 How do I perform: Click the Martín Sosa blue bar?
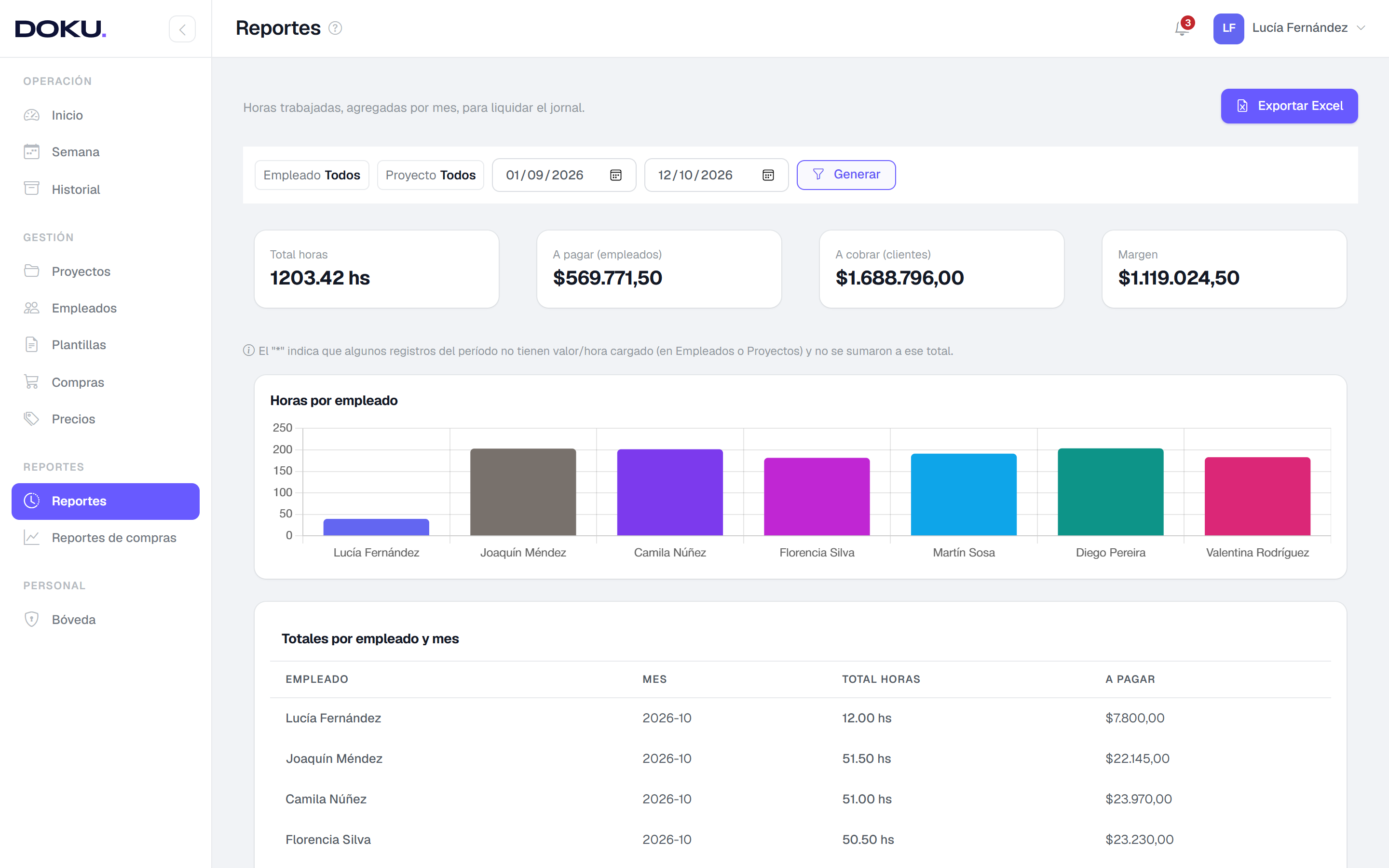point(963,495)
